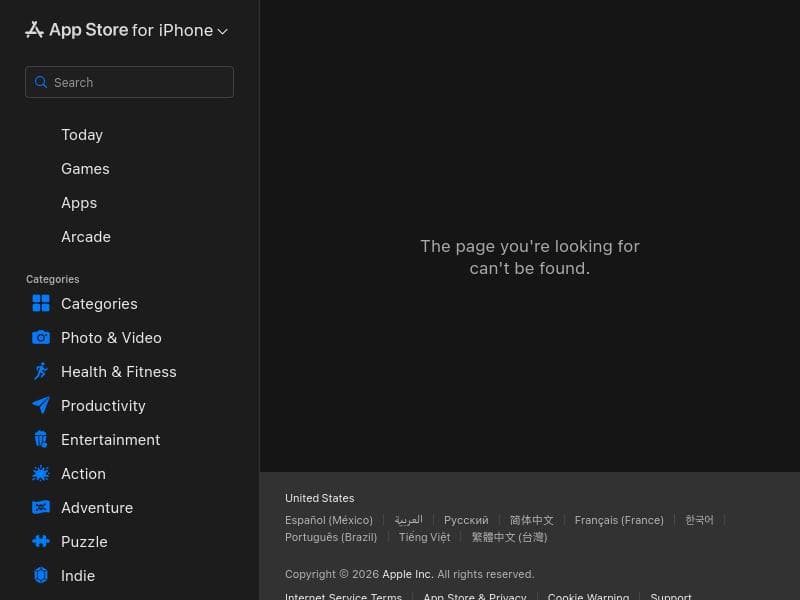Screen dimensions: 800x600
Task: Switch language to Português (Brazil)
Action: point(331,537)
